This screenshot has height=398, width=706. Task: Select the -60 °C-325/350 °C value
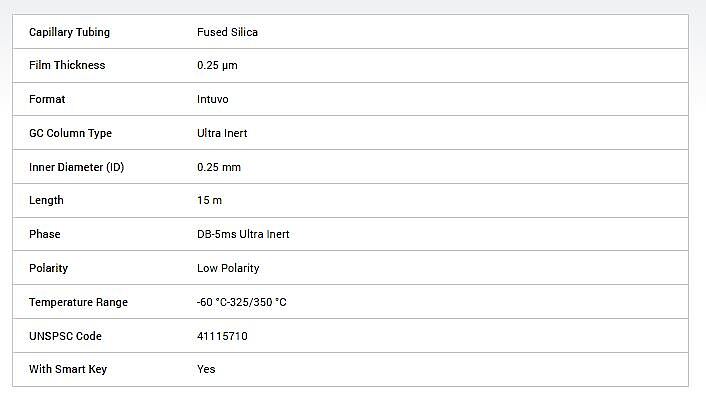click(x=241, y=302)
